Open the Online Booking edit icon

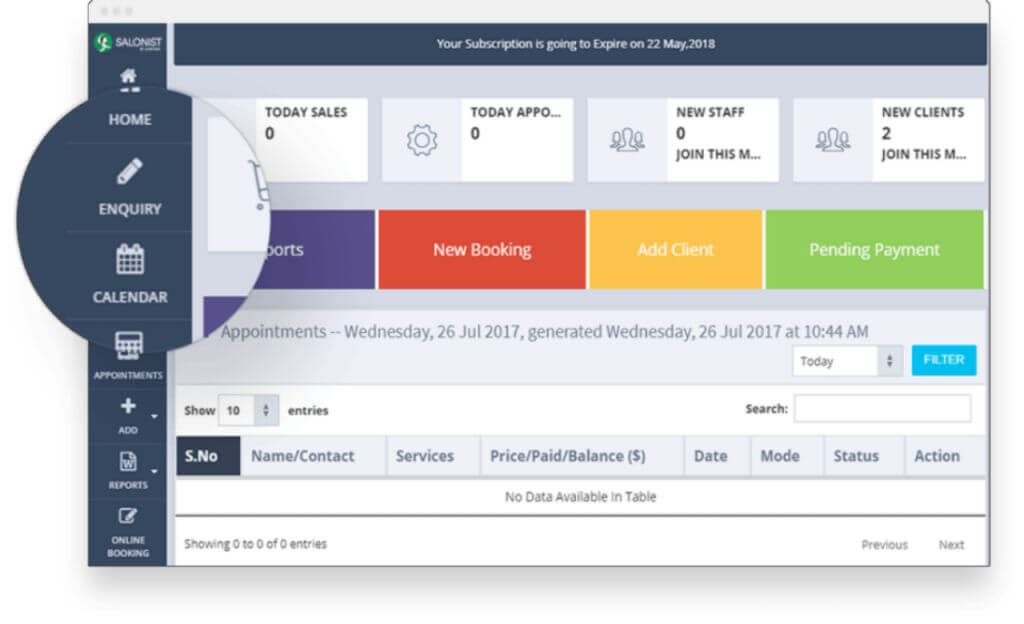(127, 517)
